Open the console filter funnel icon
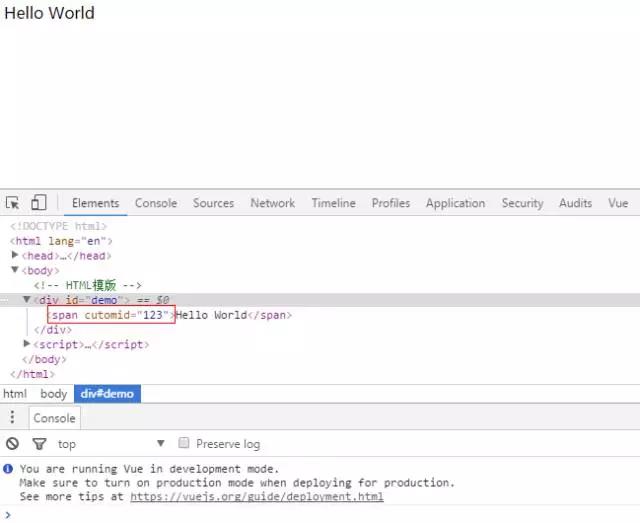640x523 pixels. [39, 444]
